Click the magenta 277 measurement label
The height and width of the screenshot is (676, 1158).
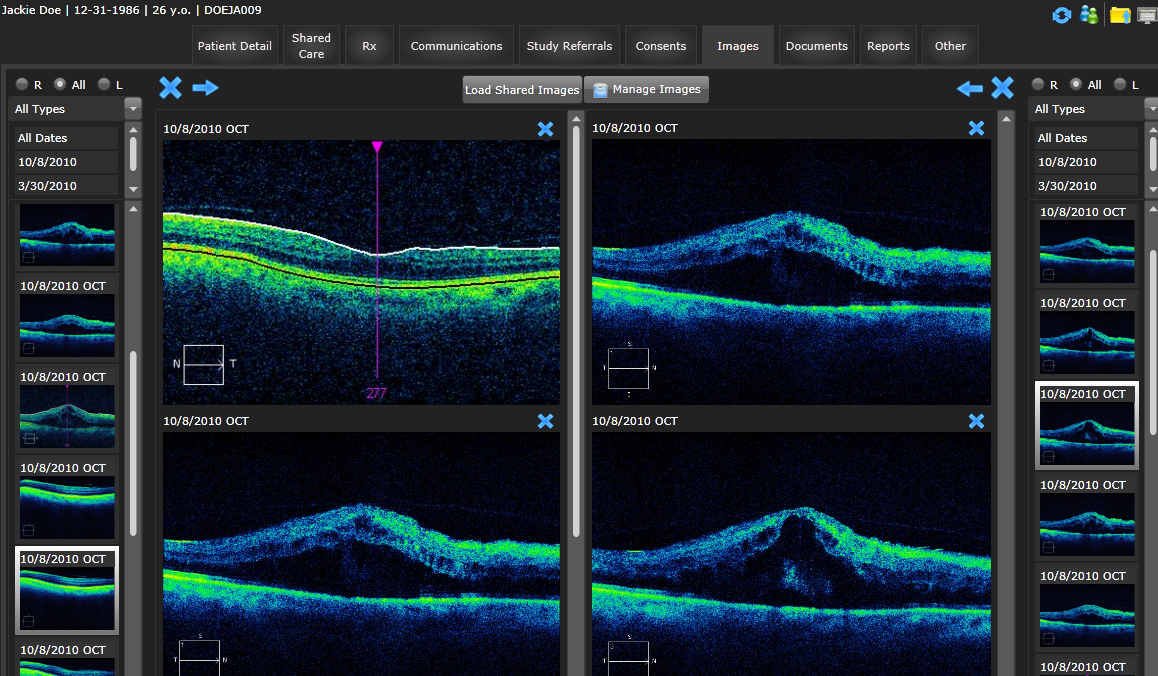(x=376, y=393)
